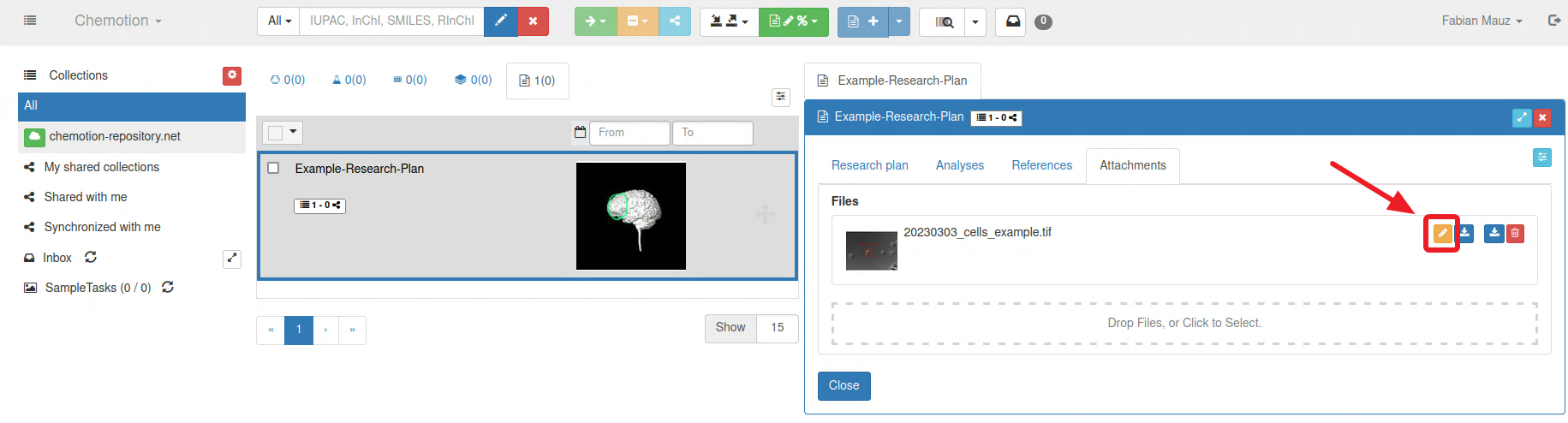Delete the 20230303_cells_example.tif attachment
The height and width of the screenshot is (423, 1568).
1515,234
